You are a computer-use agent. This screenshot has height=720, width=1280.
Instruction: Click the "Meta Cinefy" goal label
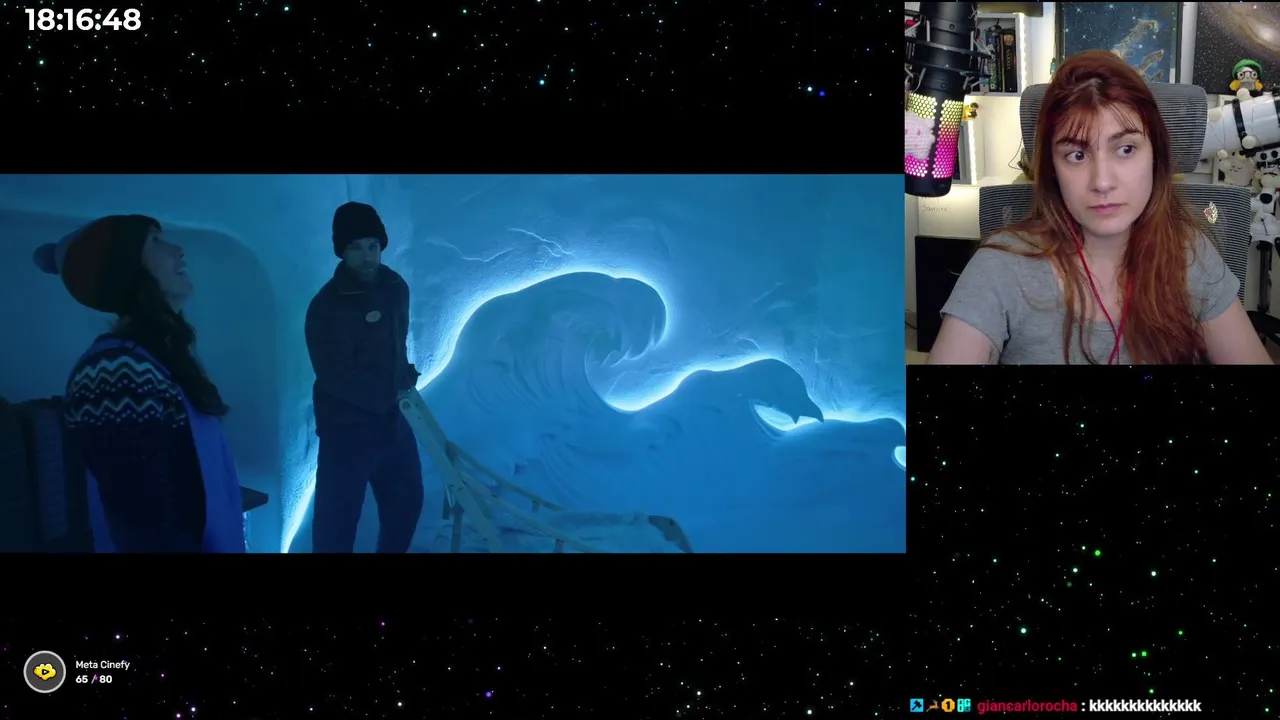(x=102, y=665)
